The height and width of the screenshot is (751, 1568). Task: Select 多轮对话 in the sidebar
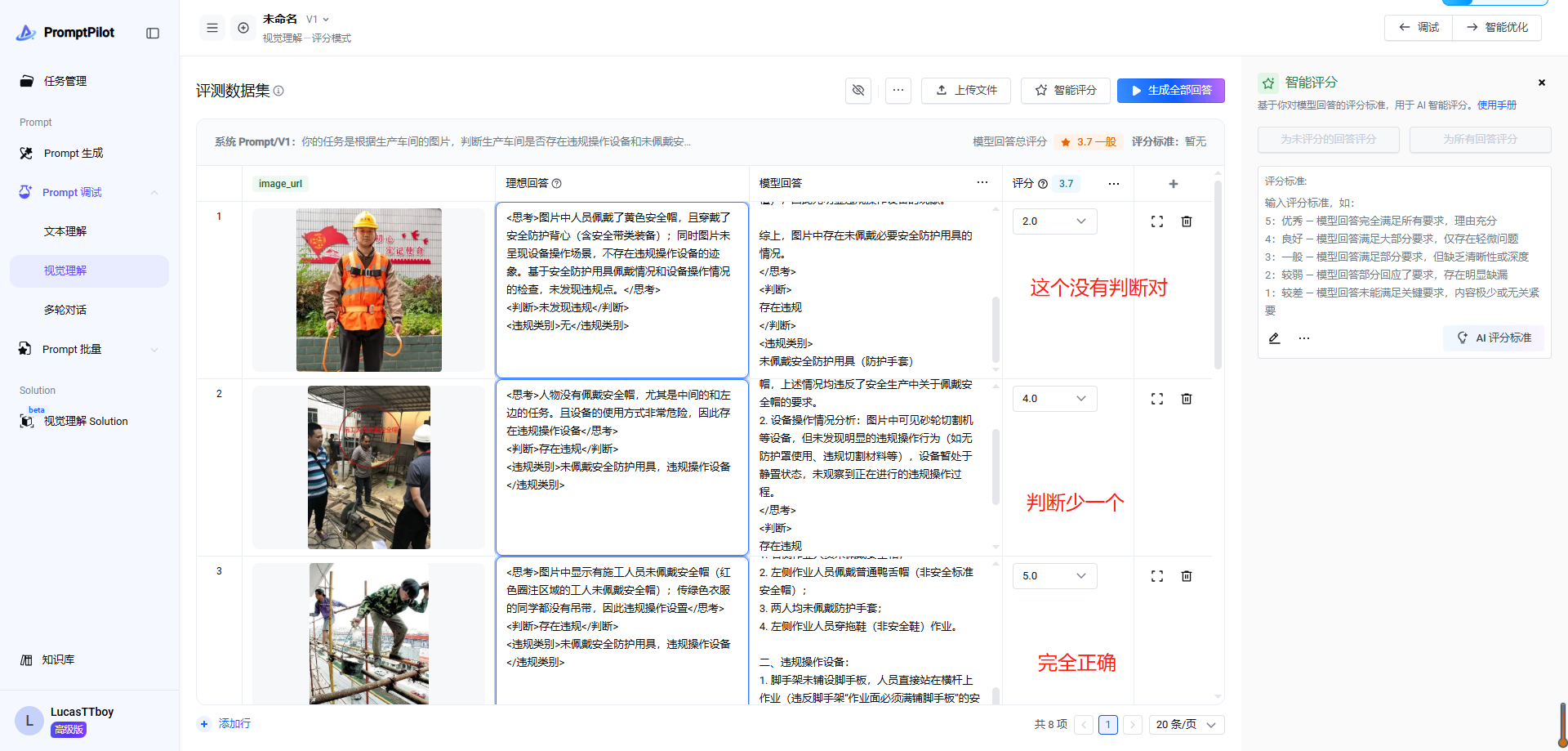[x=65, y=310]
